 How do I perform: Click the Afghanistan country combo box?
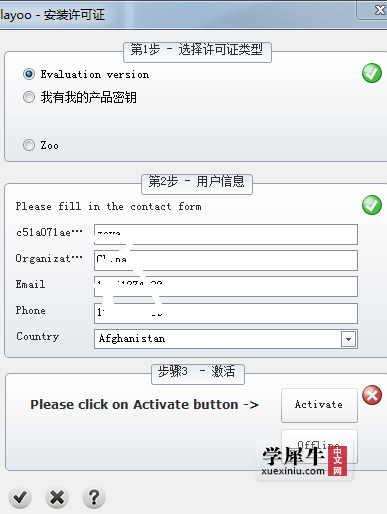coord(226,339)
